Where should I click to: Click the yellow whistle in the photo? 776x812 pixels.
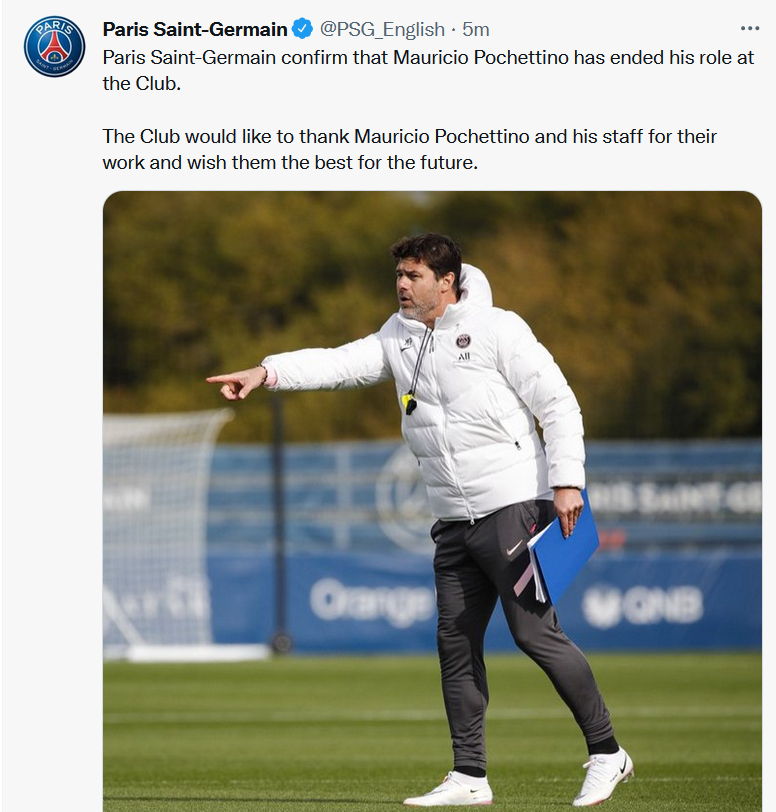click(410, 403)
